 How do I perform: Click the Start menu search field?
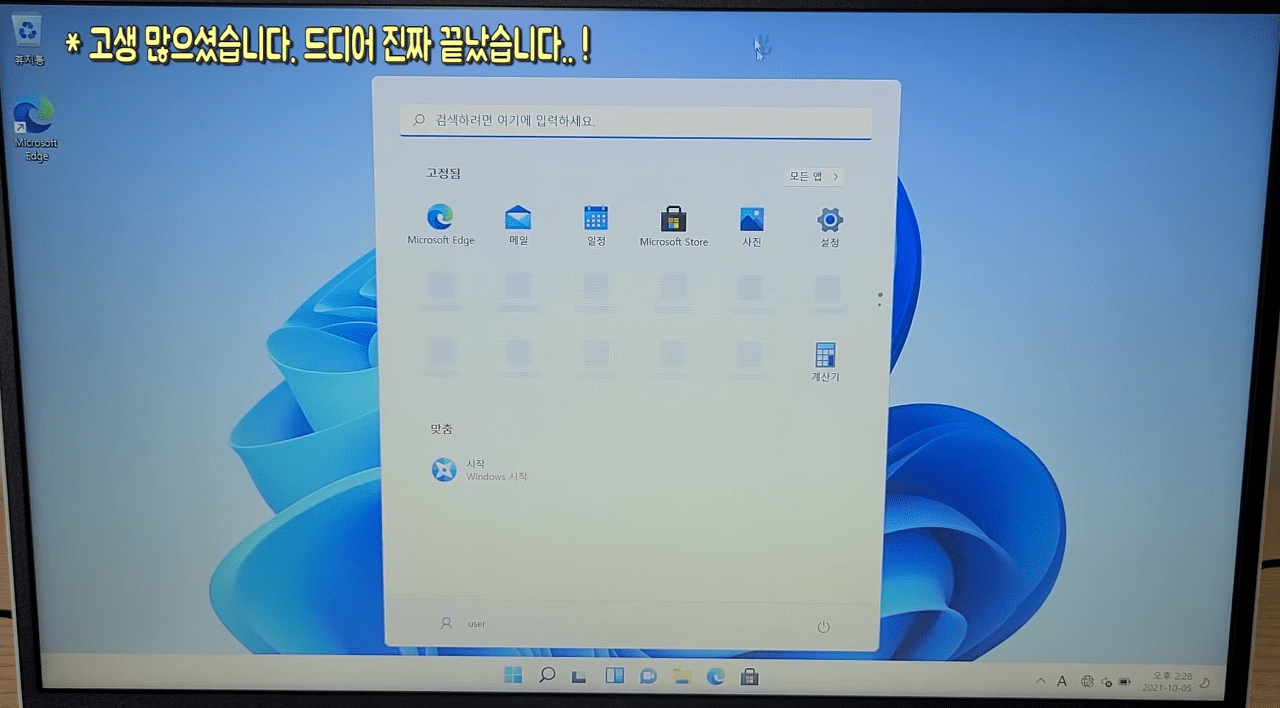(x=636, y=121)
